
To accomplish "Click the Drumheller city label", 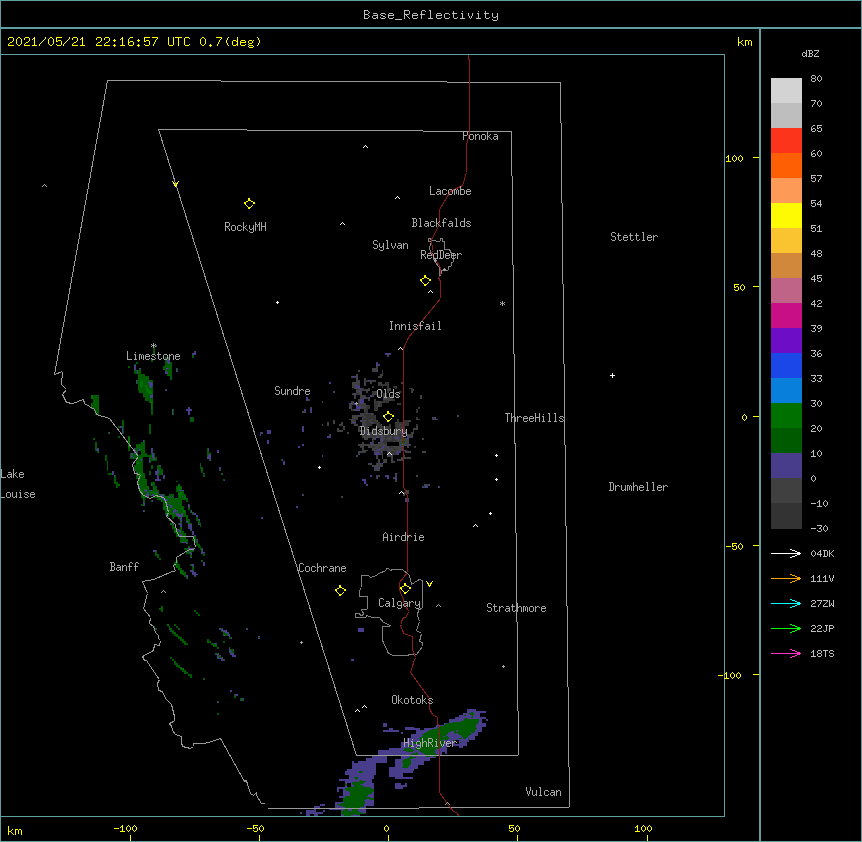I will tap(638, 487).
